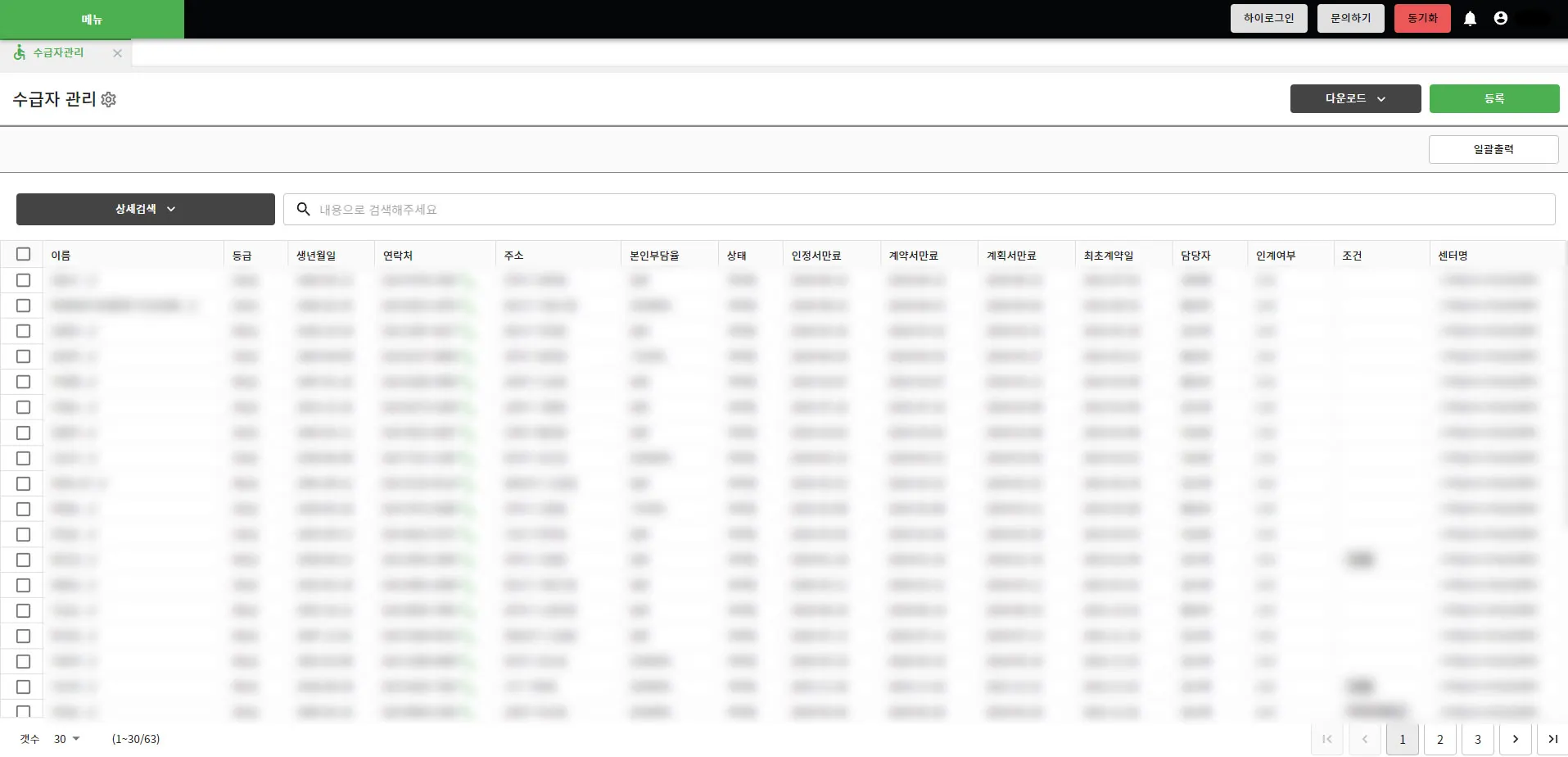This screenshot has width=1568, height=757.
Task: Click the 하이로그인 button
Action: 1268,18
